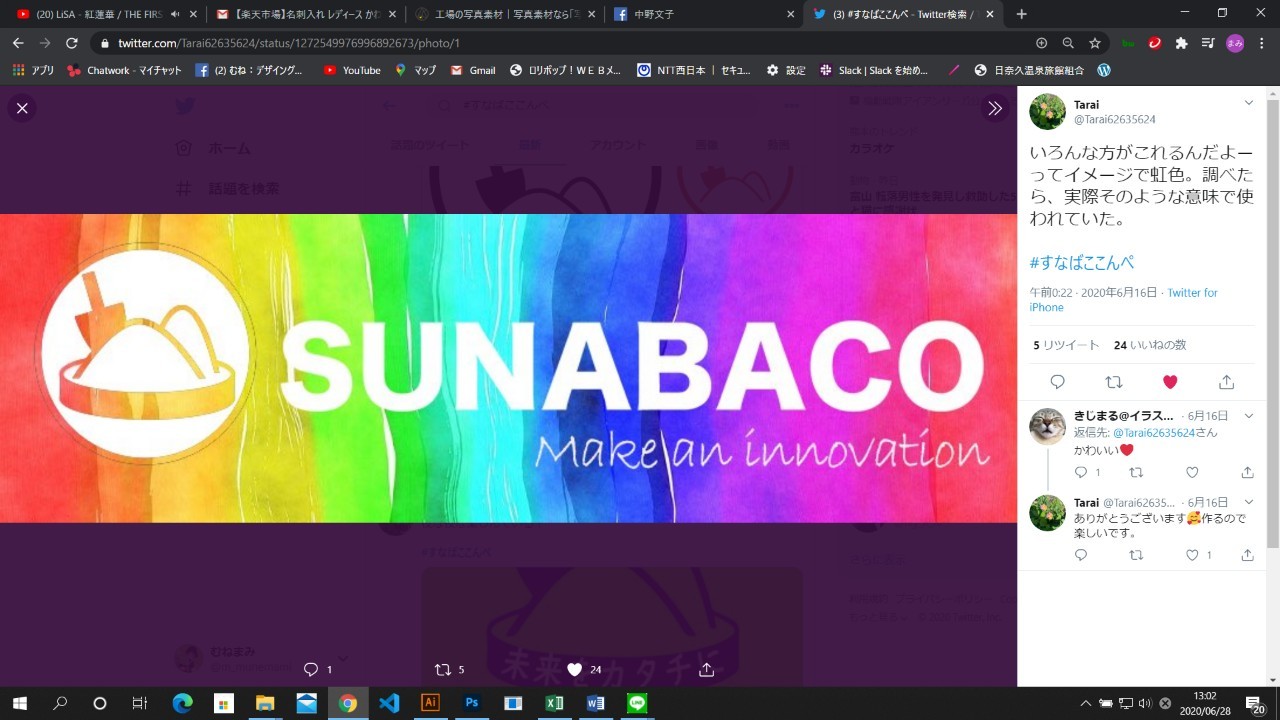Open the Windows Start menu
Screen dimensions: 1280x720
pyautogui.click(x=19, y=703)
